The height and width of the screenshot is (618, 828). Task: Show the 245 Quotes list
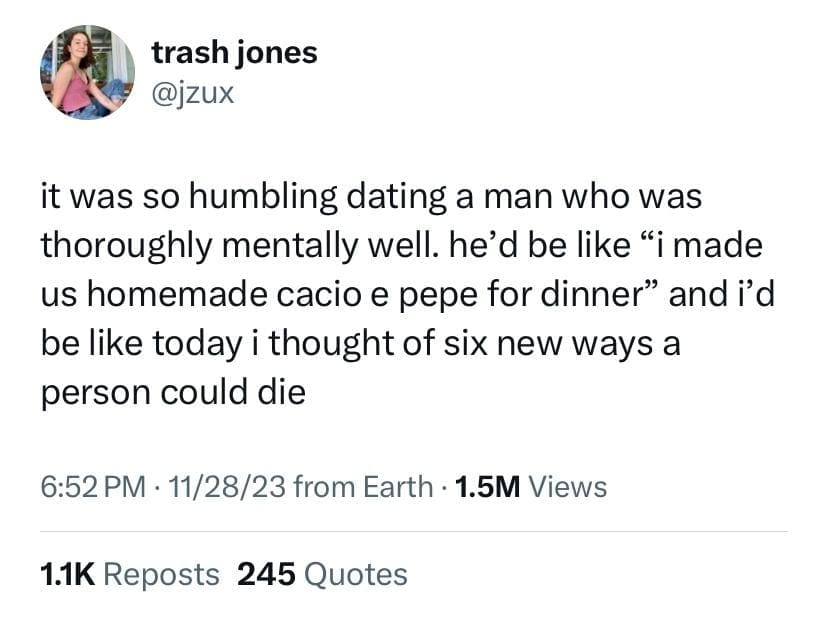point(323,574)
